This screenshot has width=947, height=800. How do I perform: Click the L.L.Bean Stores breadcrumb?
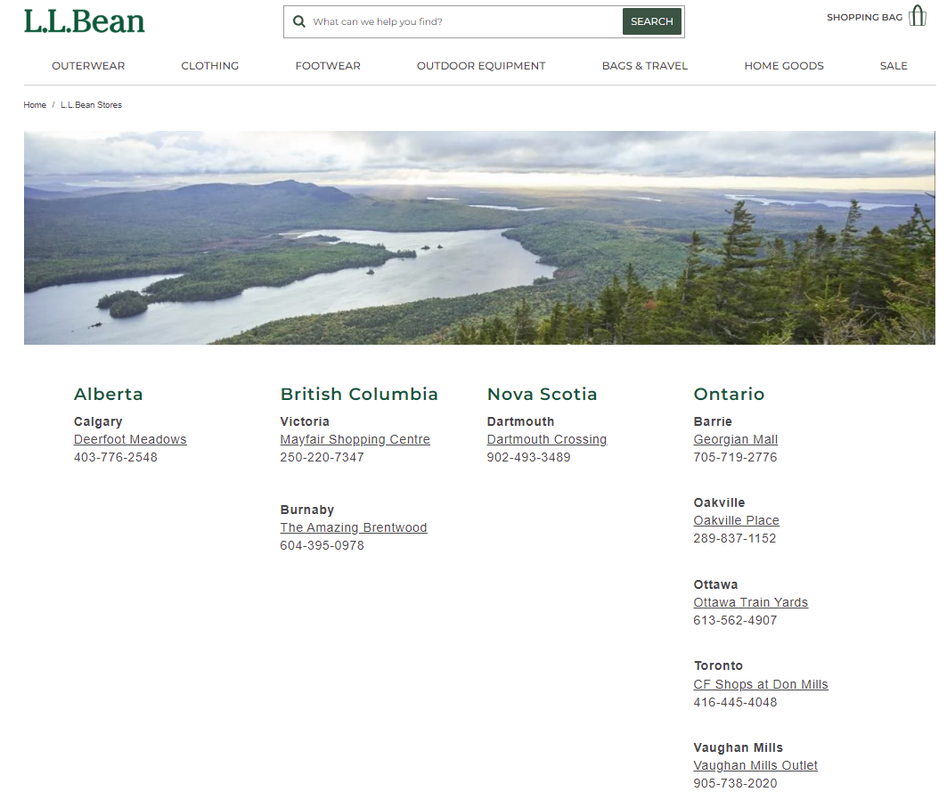(91, 105)
